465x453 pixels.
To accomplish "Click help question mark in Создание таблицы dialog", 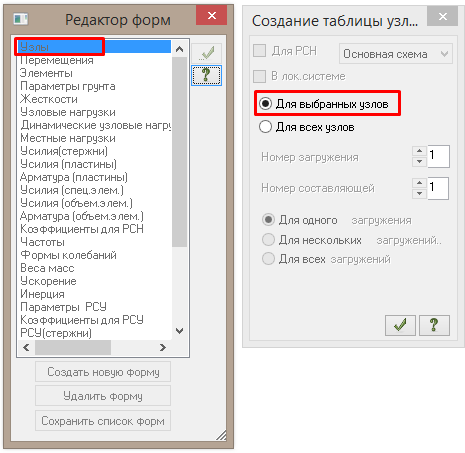I will point(434,325).
